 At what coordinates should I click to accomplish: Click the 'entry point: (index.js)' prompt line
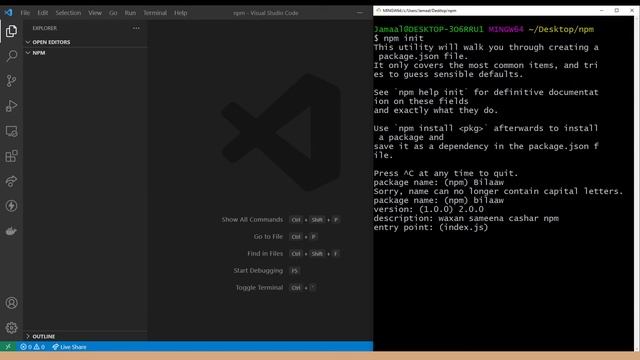(x=431, y=227)
